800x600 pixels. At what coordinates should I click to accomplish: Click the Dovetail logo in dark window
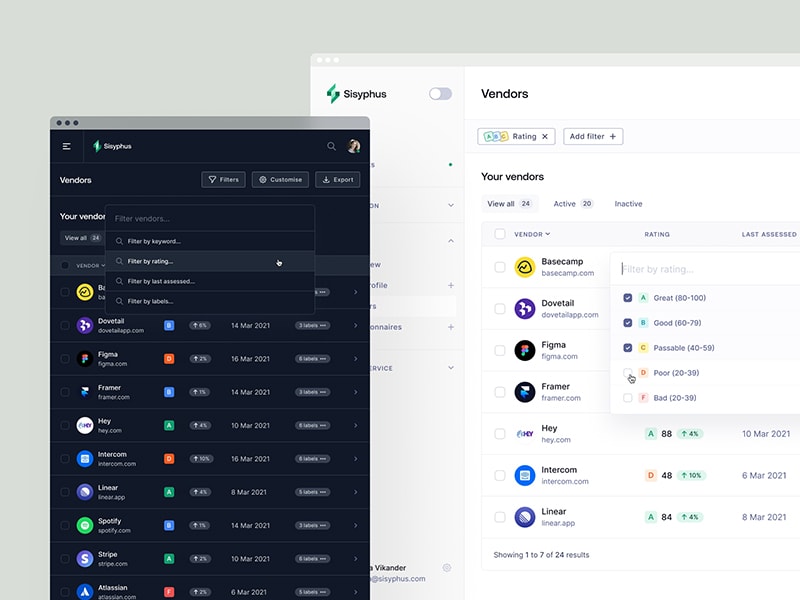point(85,326)
